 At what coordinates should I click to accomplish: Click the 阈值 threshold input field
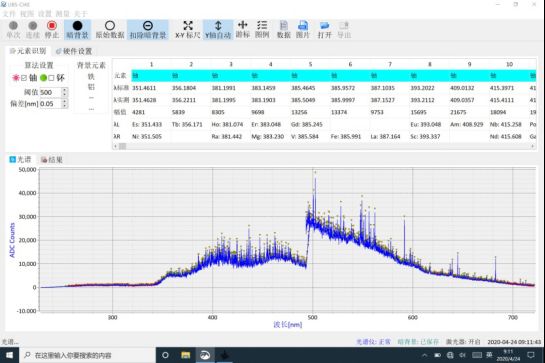[x=51, y=92]
